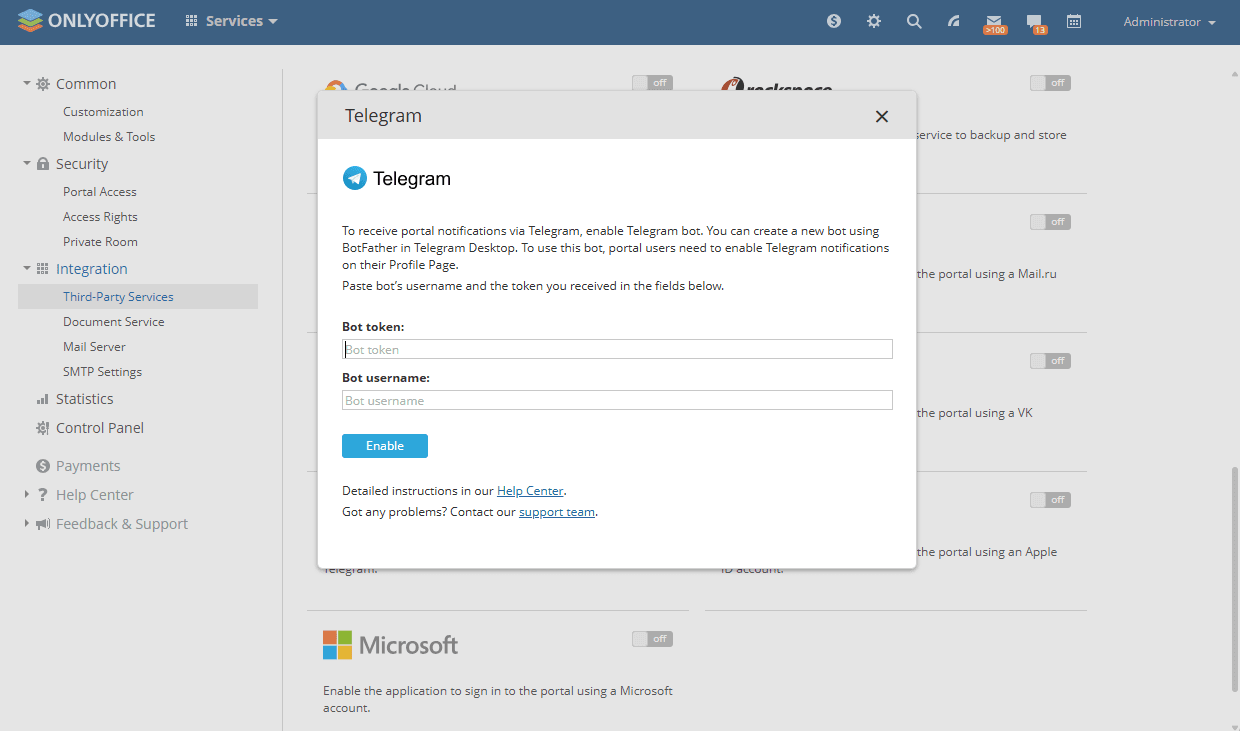Select Third-Party Services in sidebar
The width and height of the screenshot is (1240, 731).
click(138, 297)
